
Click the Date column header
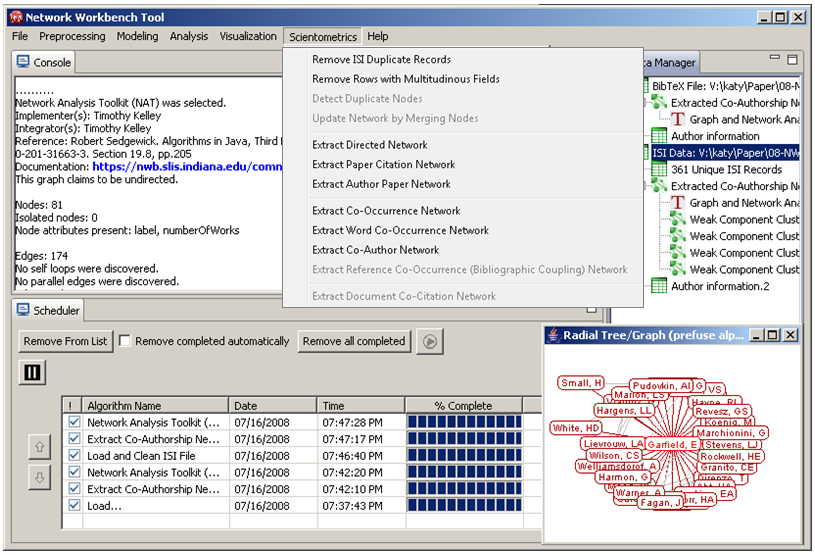click(x=273, y=405)
